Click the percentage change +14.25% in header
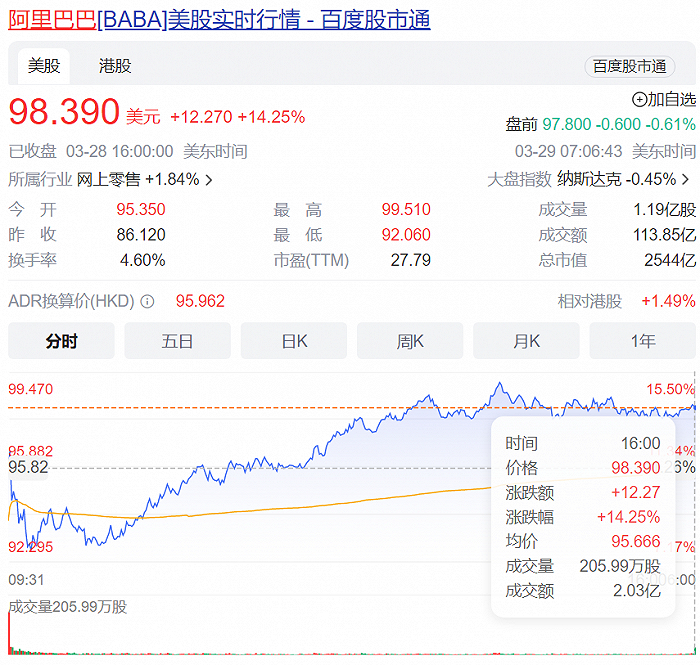This screenshot has width=700, height=665. coord(271,117)
